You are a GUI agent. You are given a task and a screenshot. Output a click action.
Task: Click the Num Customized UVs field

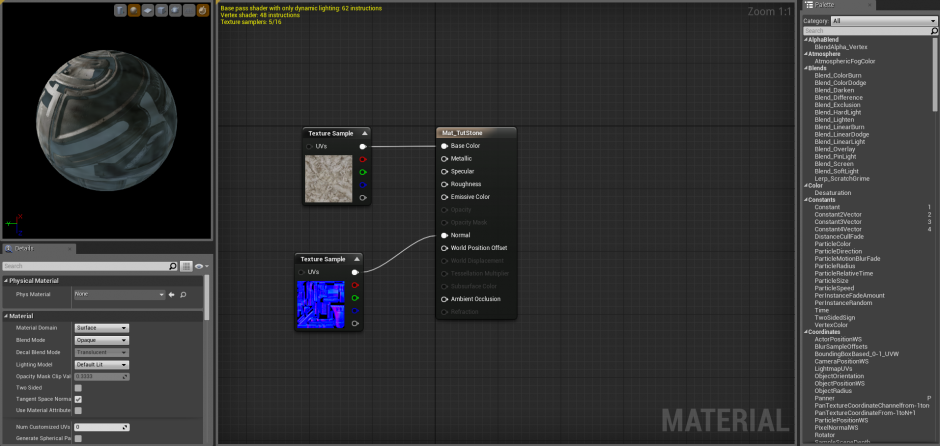pos(101,427)
